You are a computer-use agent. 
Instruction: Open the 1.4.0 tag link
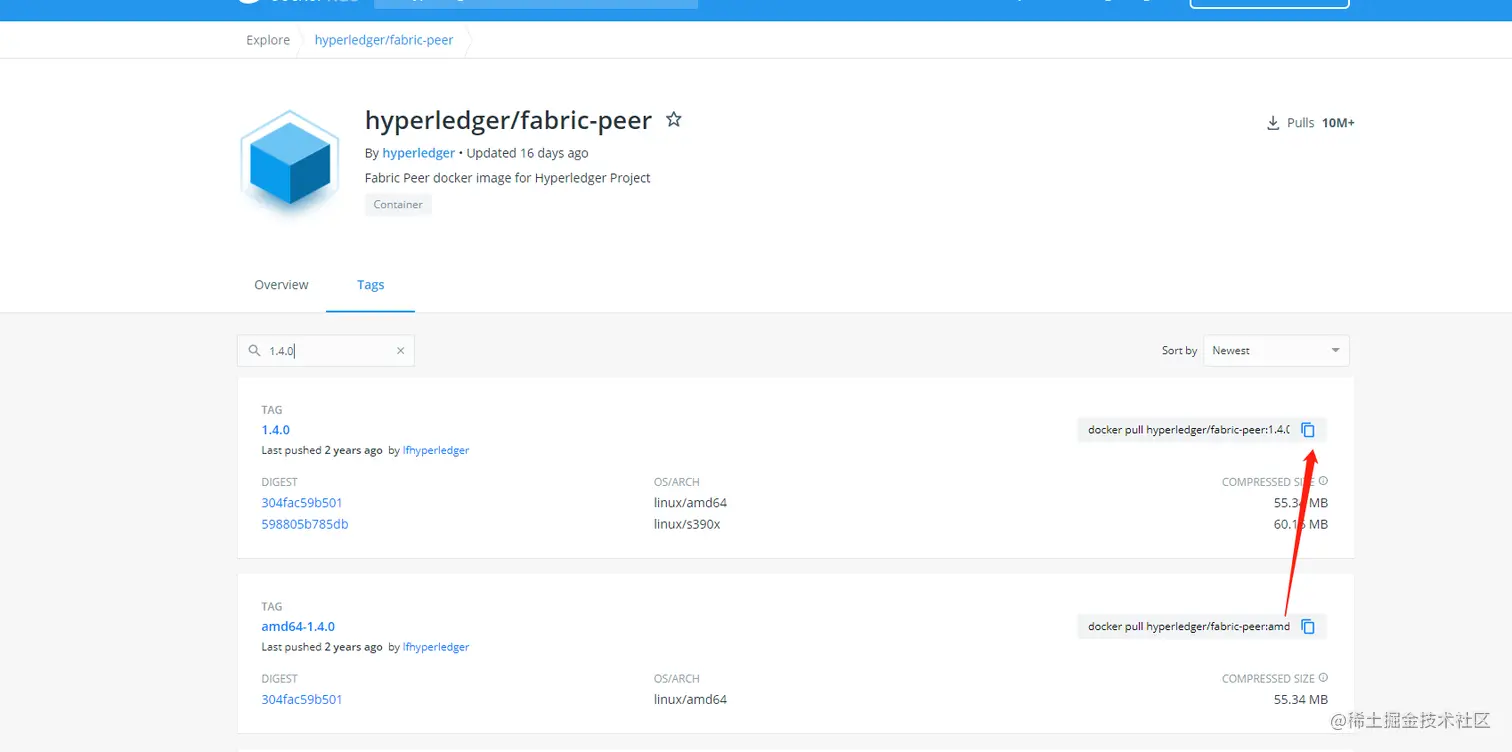(x=276, y=430)
